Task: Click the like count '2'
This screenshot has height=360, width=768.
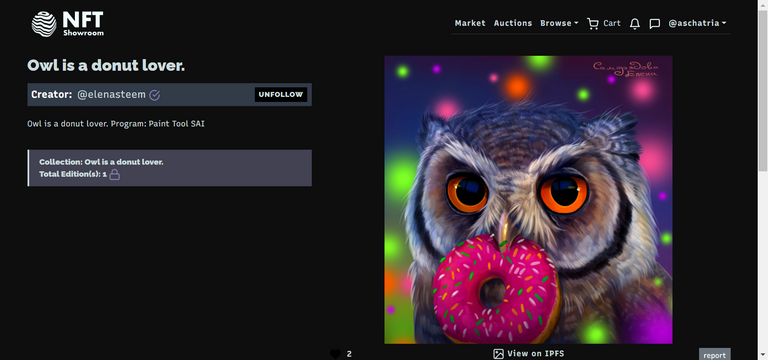Action: click(x=349, y=354)
